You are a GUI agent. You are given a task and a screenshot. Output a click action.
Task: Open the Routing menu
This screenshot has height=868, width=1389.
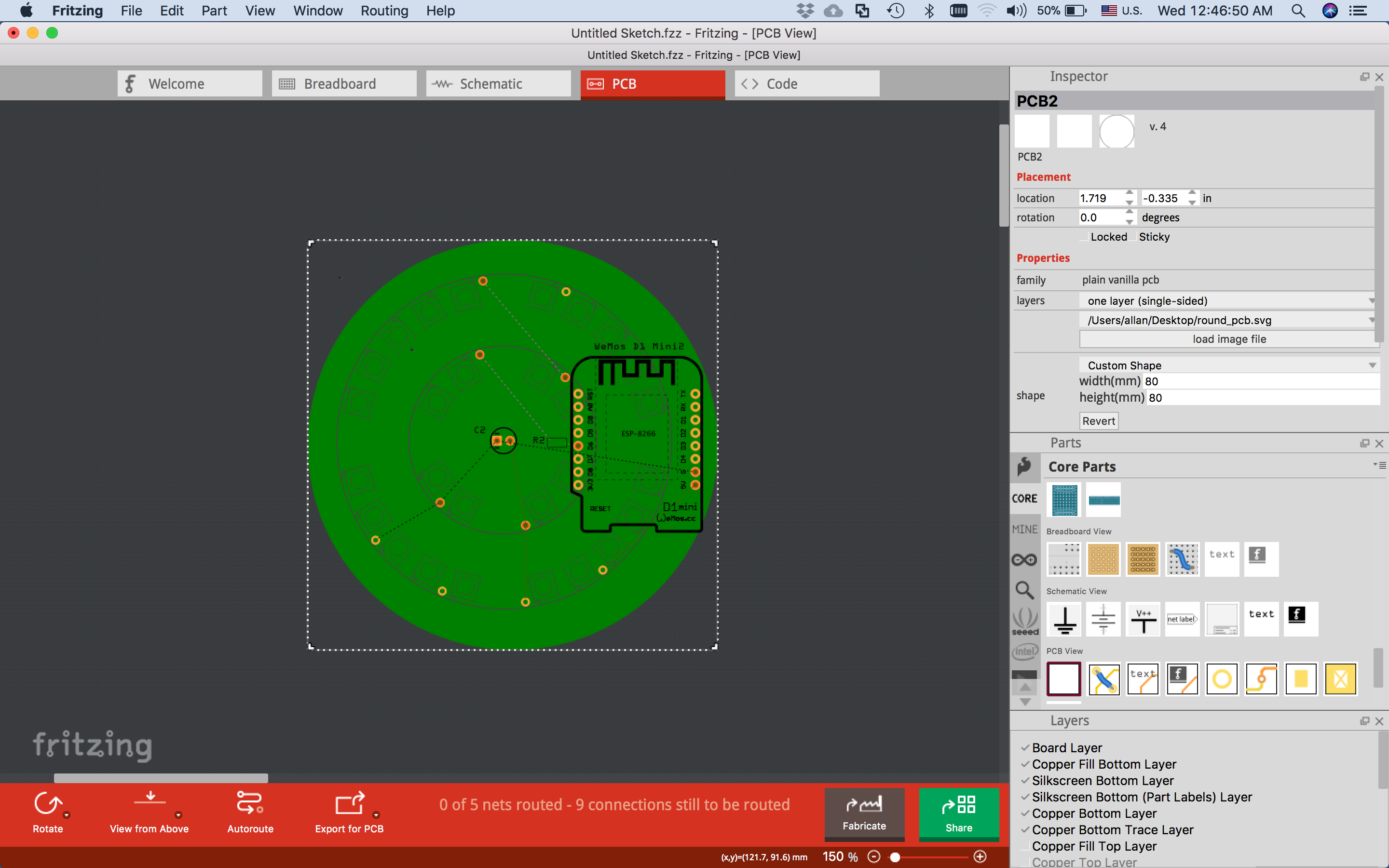384,11
